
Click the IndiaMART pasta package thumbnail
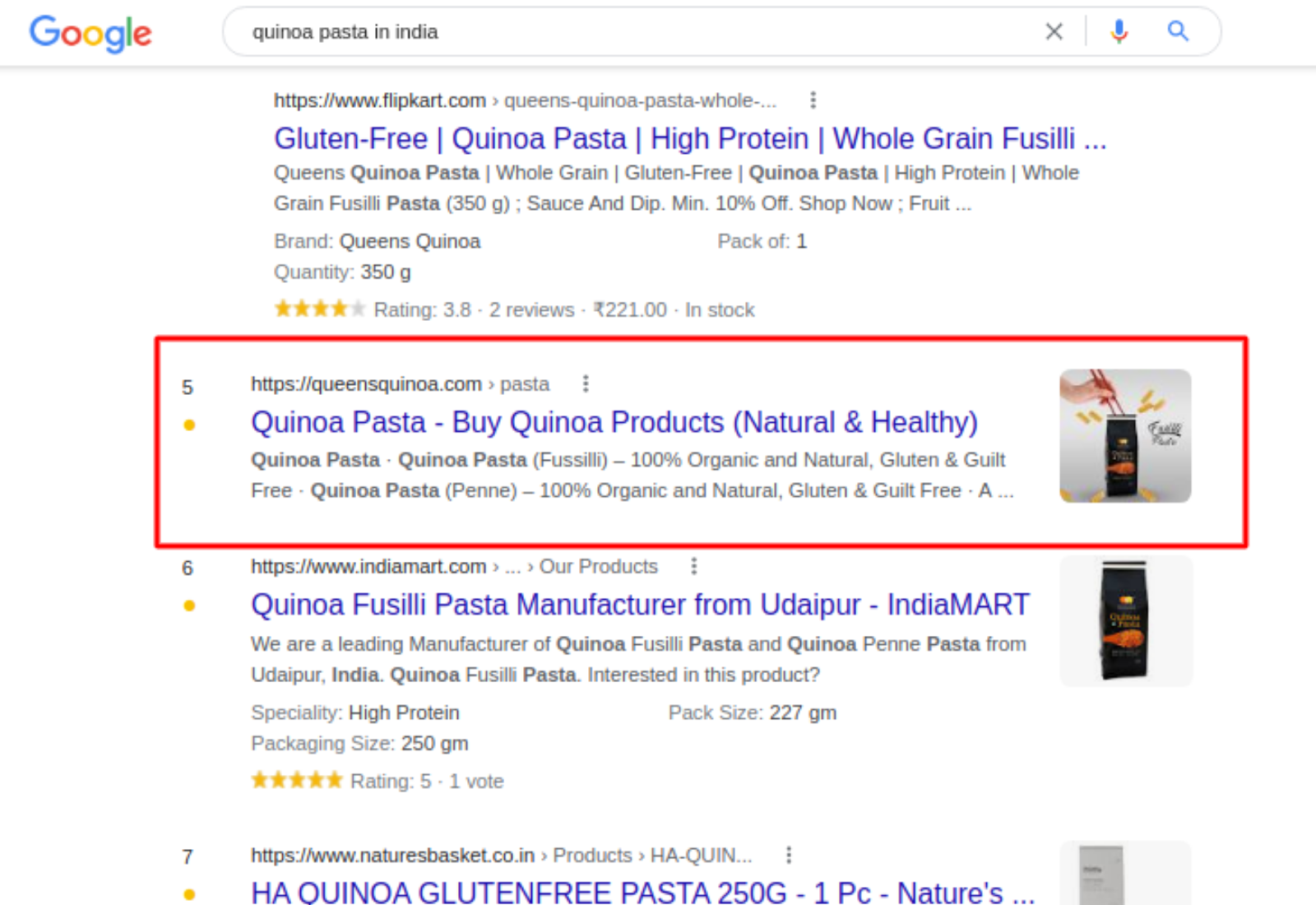[x=1126, y=620]
